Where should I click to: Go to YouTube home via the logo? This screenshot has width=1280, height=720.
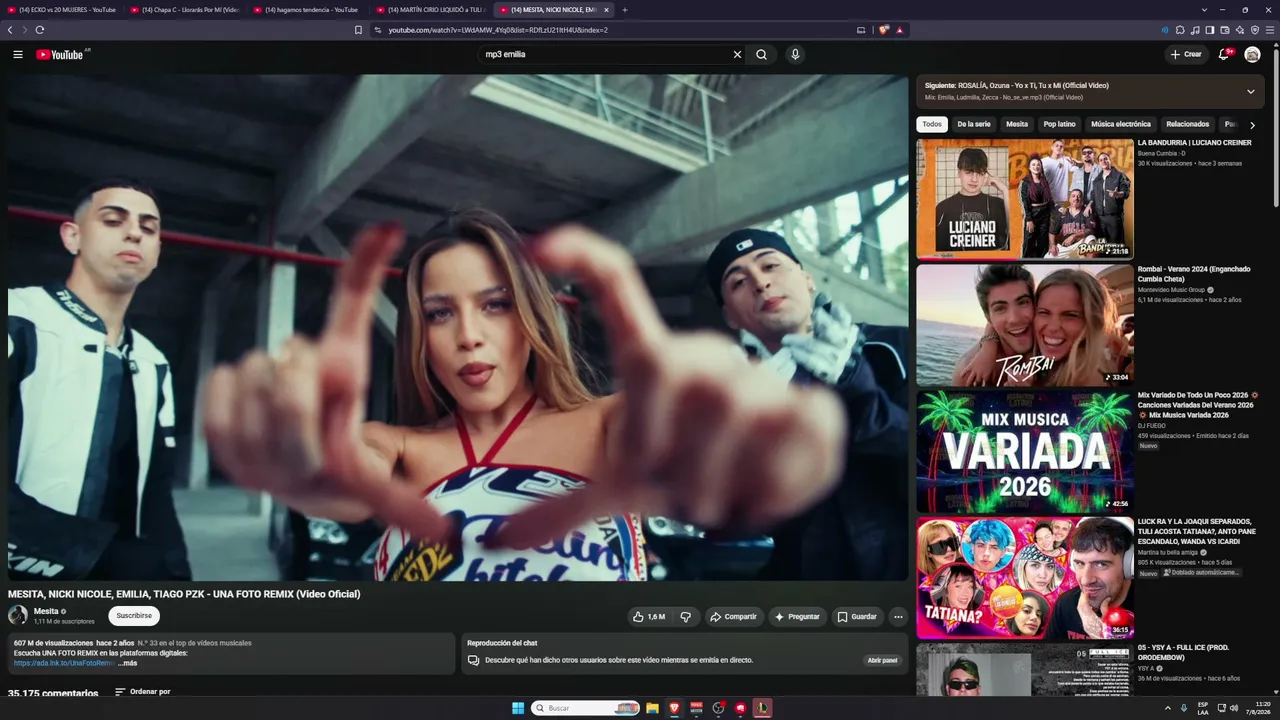pyautogui.click(x=60, y=54)
